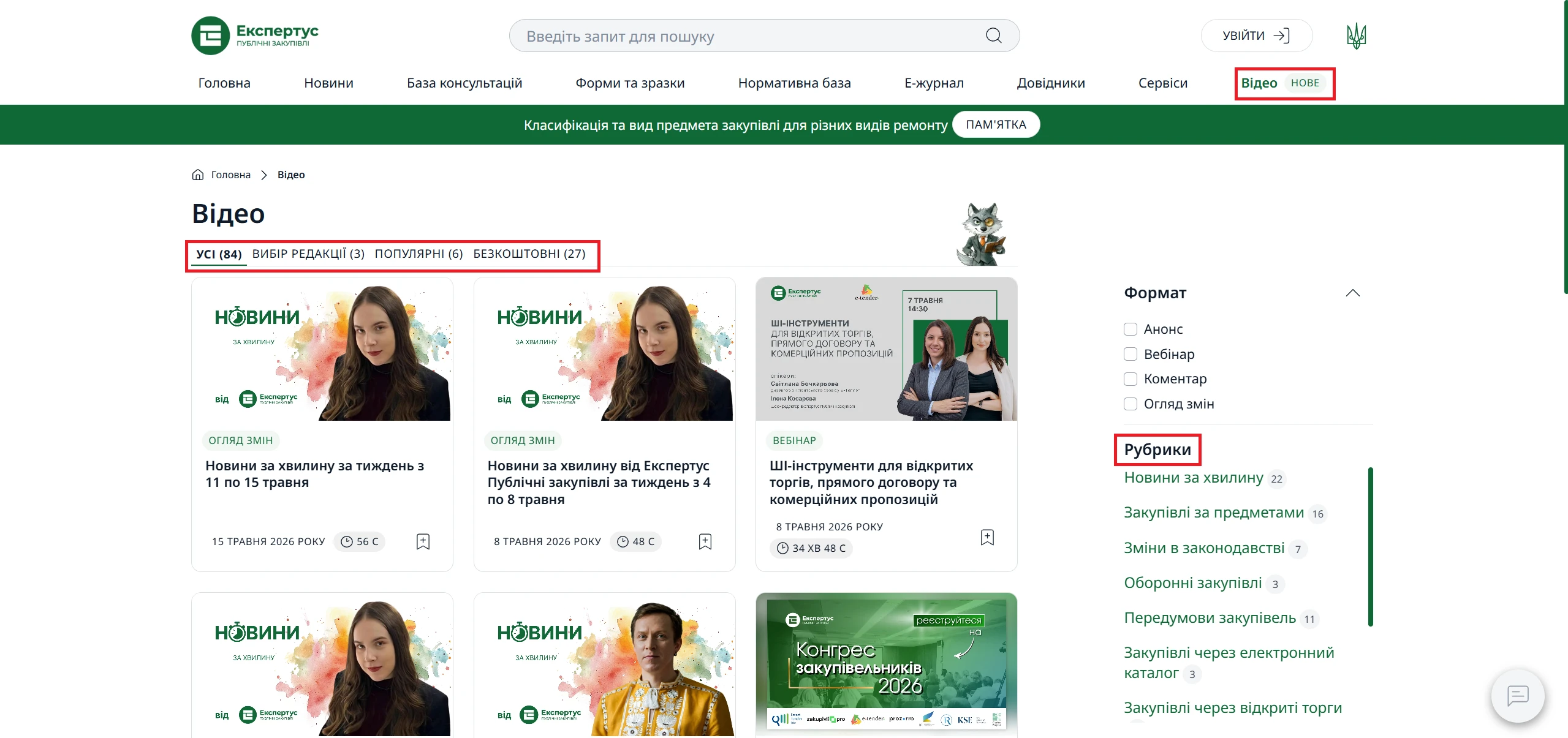Open the Сервіси menu item
The height and width of the screenshot is (738, 1568).
(x=1162, y=83)
